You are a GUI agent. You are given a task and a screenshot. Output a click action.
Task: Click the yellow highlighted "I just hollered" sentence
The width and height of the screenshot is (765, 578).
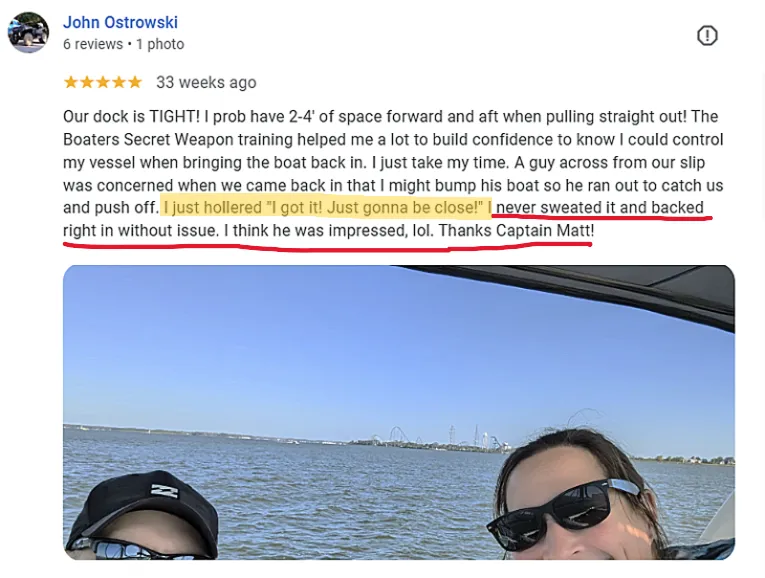326,207
